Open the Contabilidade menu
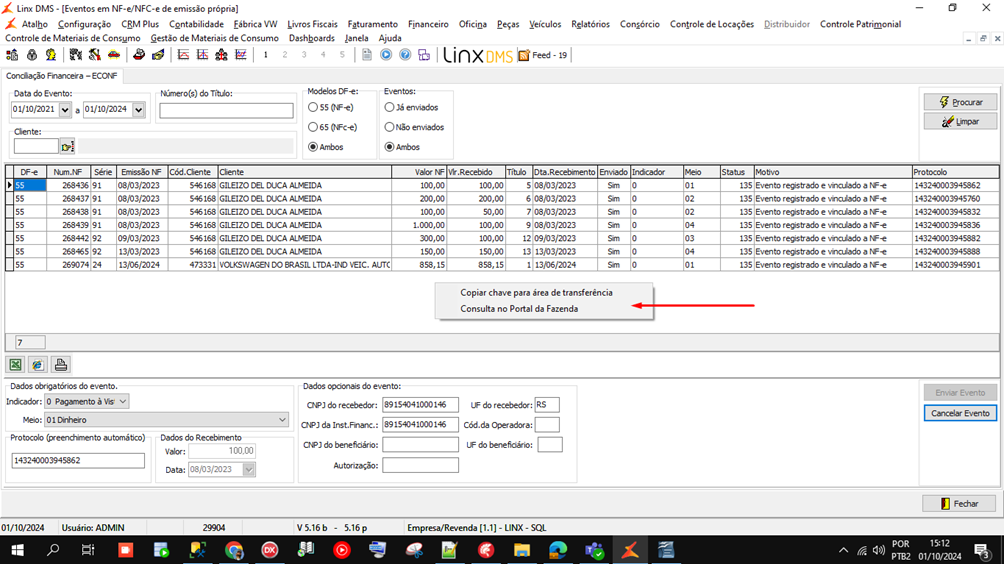 196,24
